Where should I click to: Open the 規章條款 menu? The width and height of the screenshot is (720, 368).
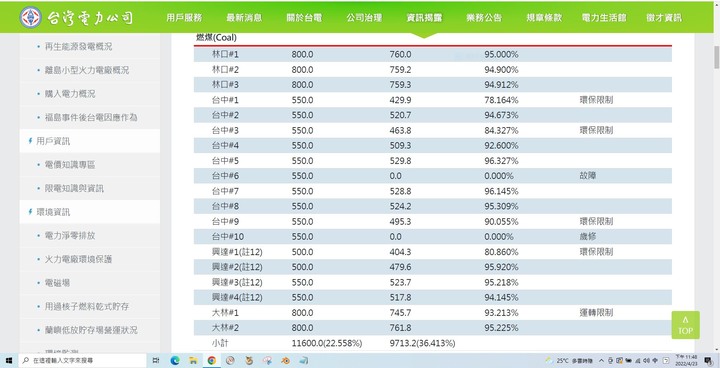click(544, 18)
